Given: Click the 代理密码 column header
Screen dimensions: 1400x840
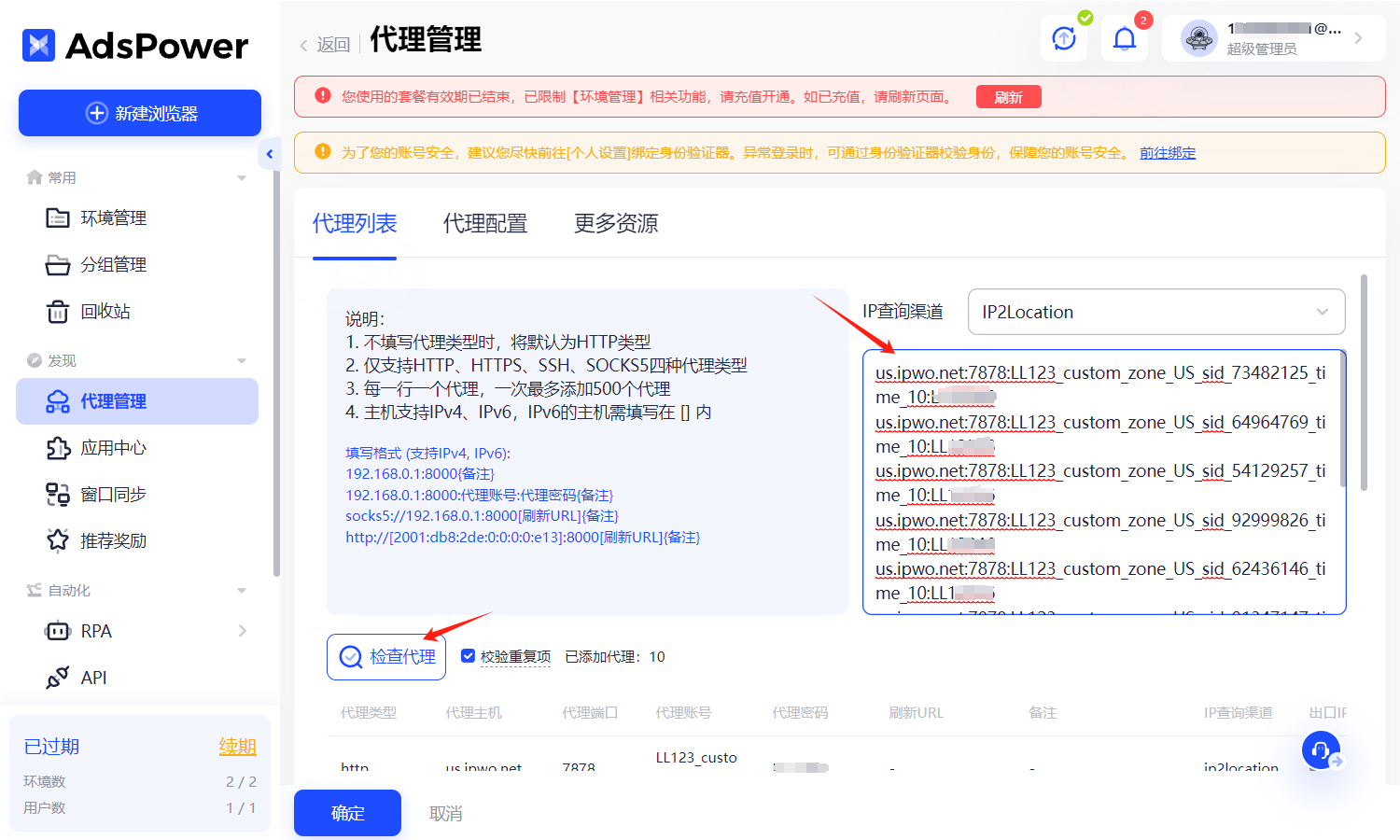Looking at the screenshot, I should (800, 713).
